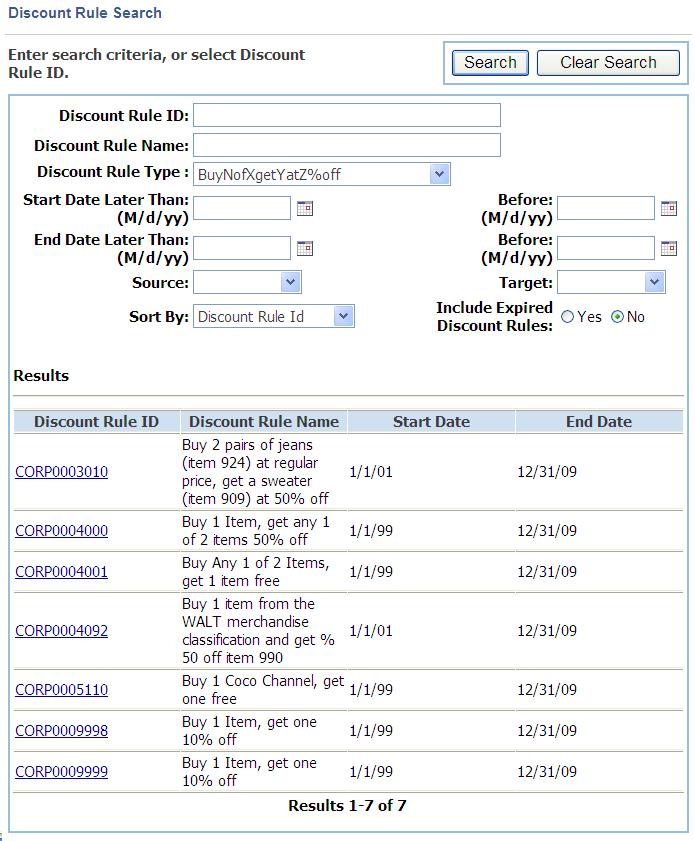
Task: Open discount rule CORP0004092
Action: [62, 631]
